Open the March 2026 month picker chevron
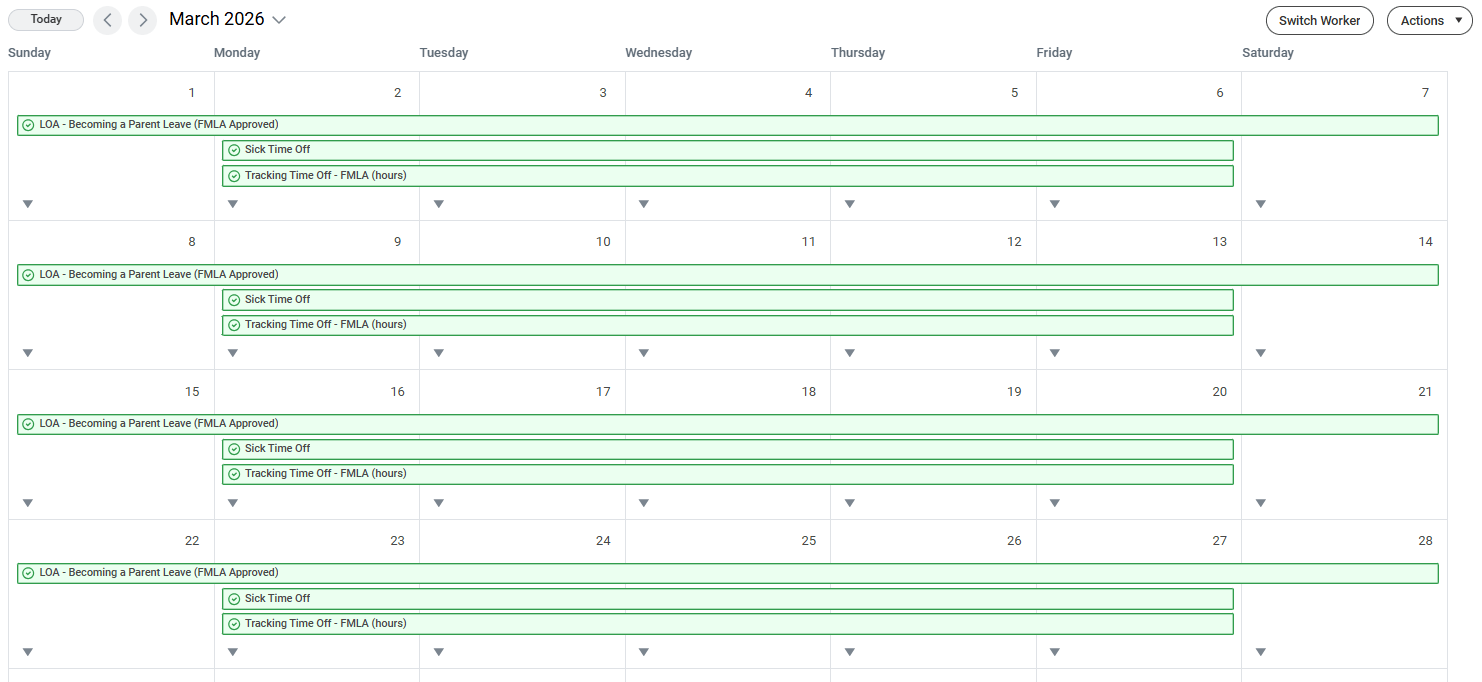 (279, 19)
